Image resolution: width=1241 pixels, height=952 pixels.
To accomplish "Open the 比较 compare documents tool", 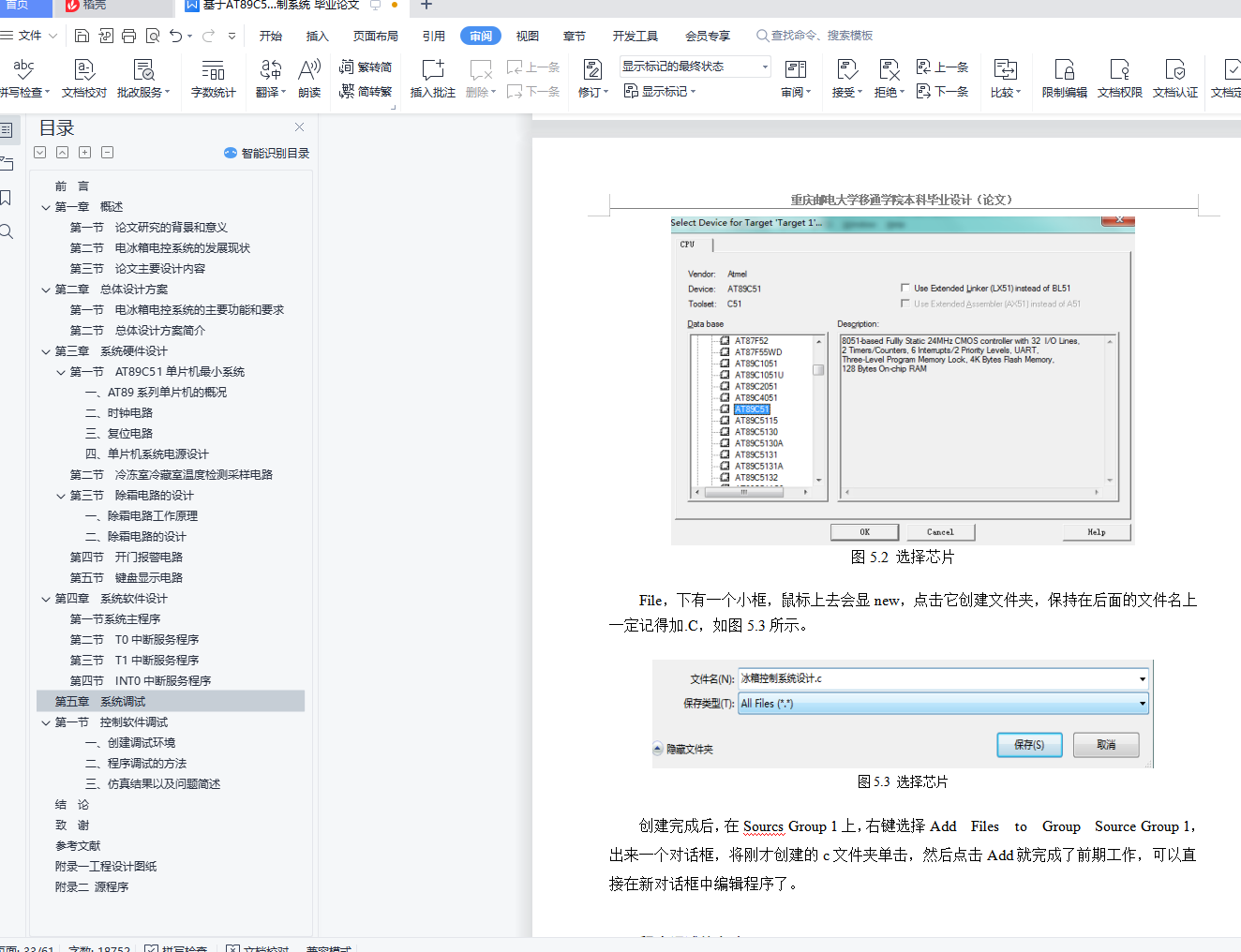I will click(1006, 79).
